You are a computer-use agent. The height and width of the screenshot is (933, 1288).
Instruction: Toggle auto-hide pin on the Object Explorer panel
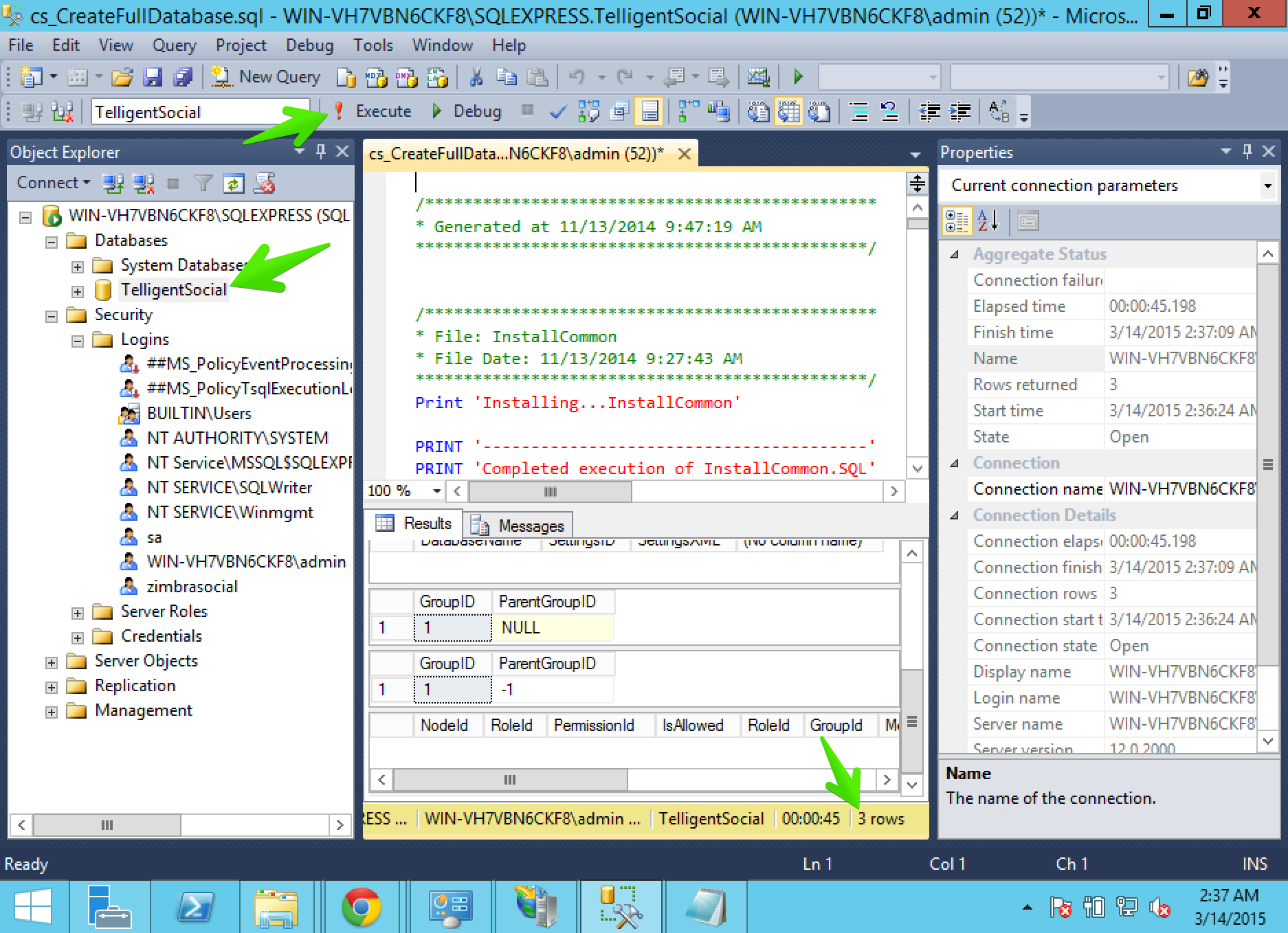tap(320, 151)
